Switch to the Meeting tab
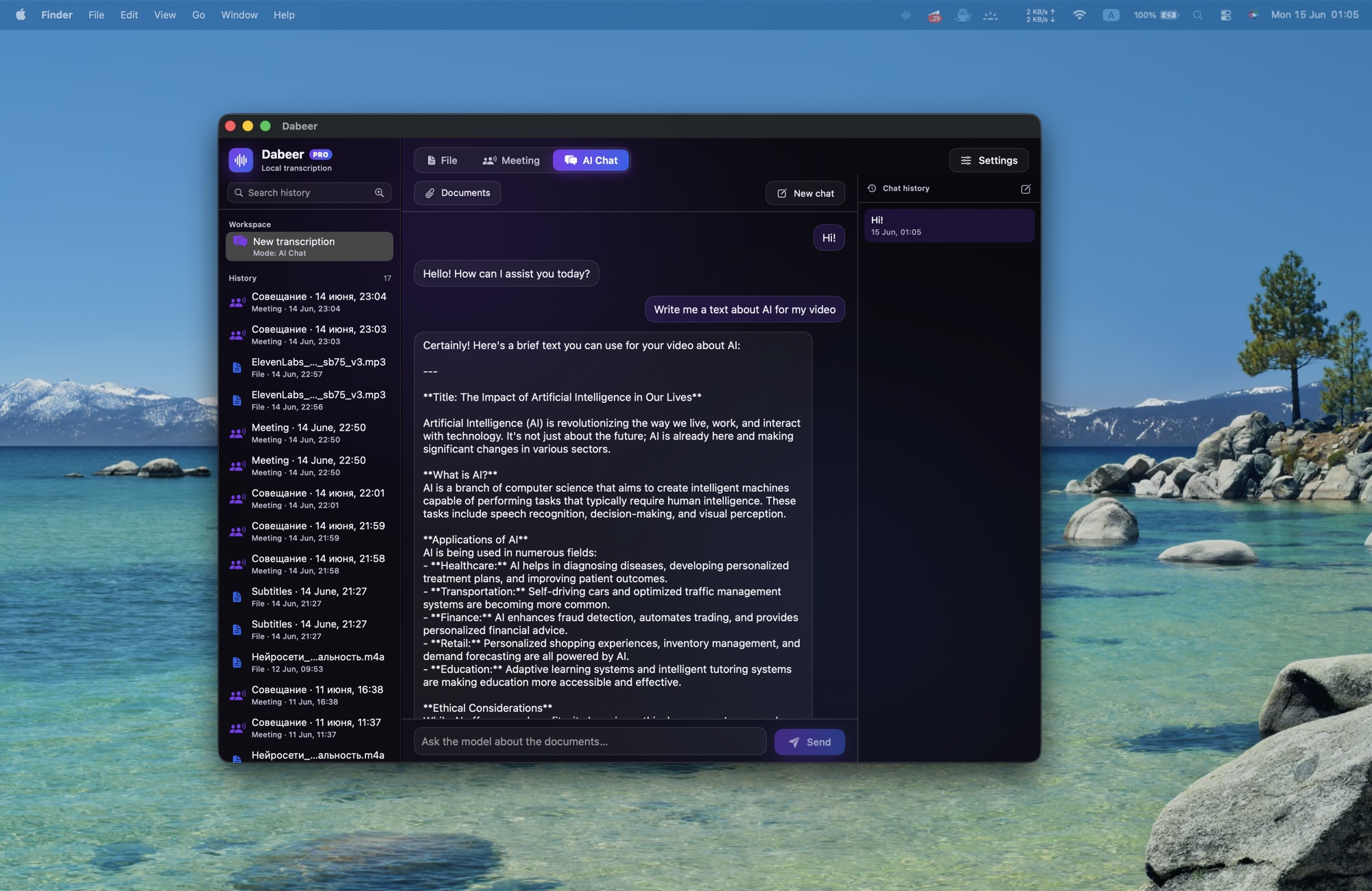The width and height of the screenshot is (1372, 891). tap(511, 161)
